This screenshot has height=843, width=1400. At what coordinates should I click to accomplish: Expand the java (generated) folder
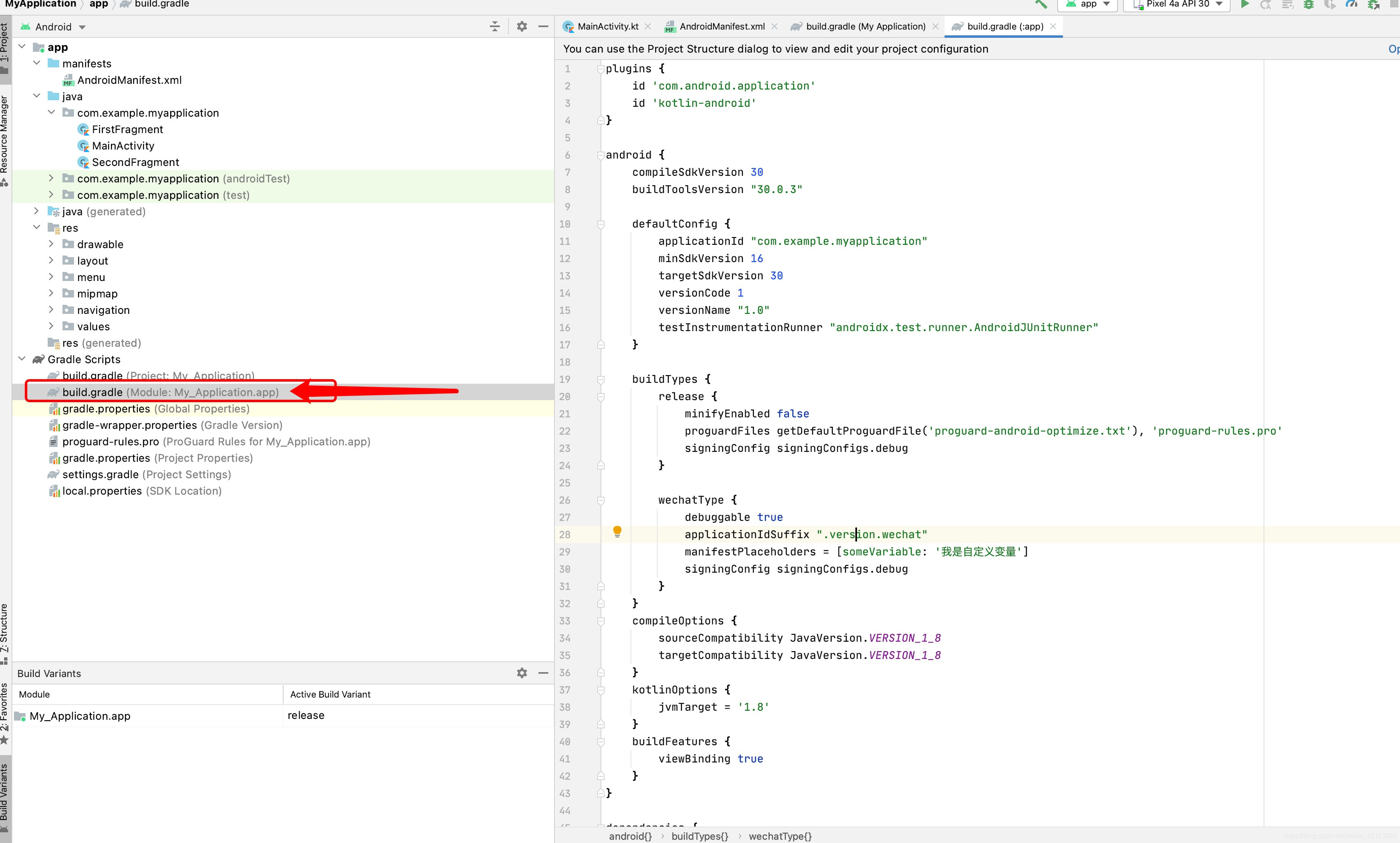(37, 211)
